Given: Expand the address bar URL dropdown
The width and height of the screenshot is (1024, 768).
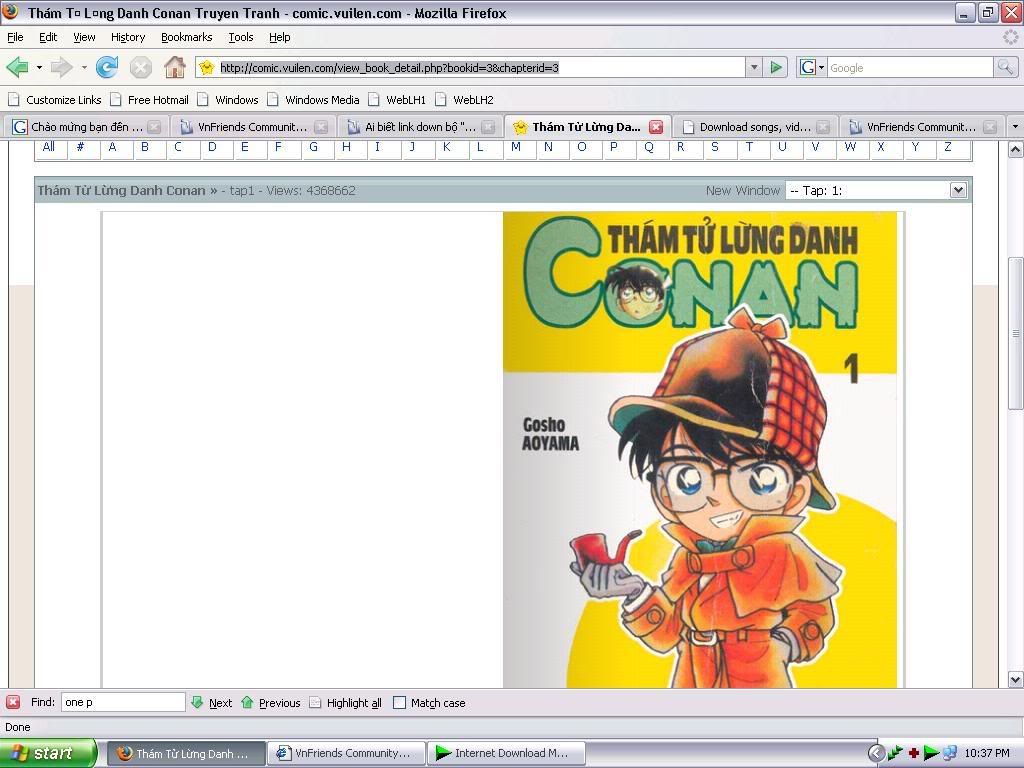Looking at the screenshot, I should [x=754, y=67].
